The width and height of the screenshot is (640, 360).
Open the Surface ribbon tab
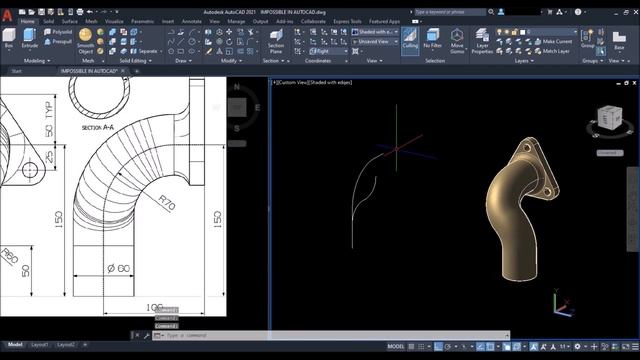(x=70, y=21)
